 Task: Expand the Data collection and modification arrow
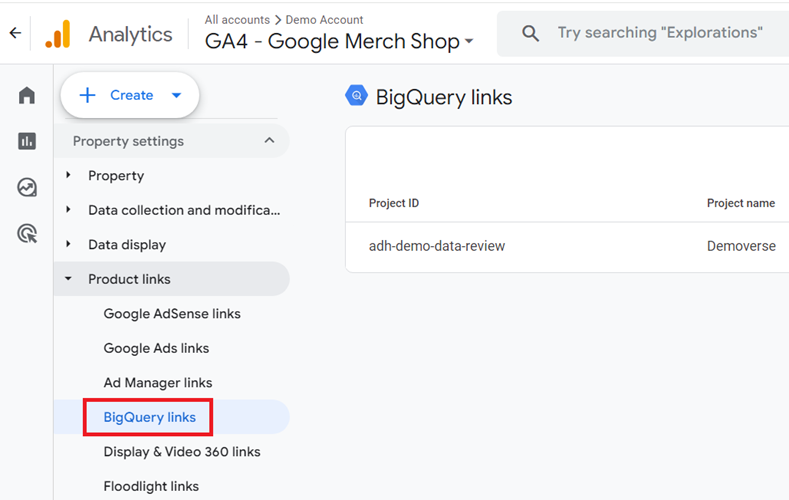pos(68,209)
